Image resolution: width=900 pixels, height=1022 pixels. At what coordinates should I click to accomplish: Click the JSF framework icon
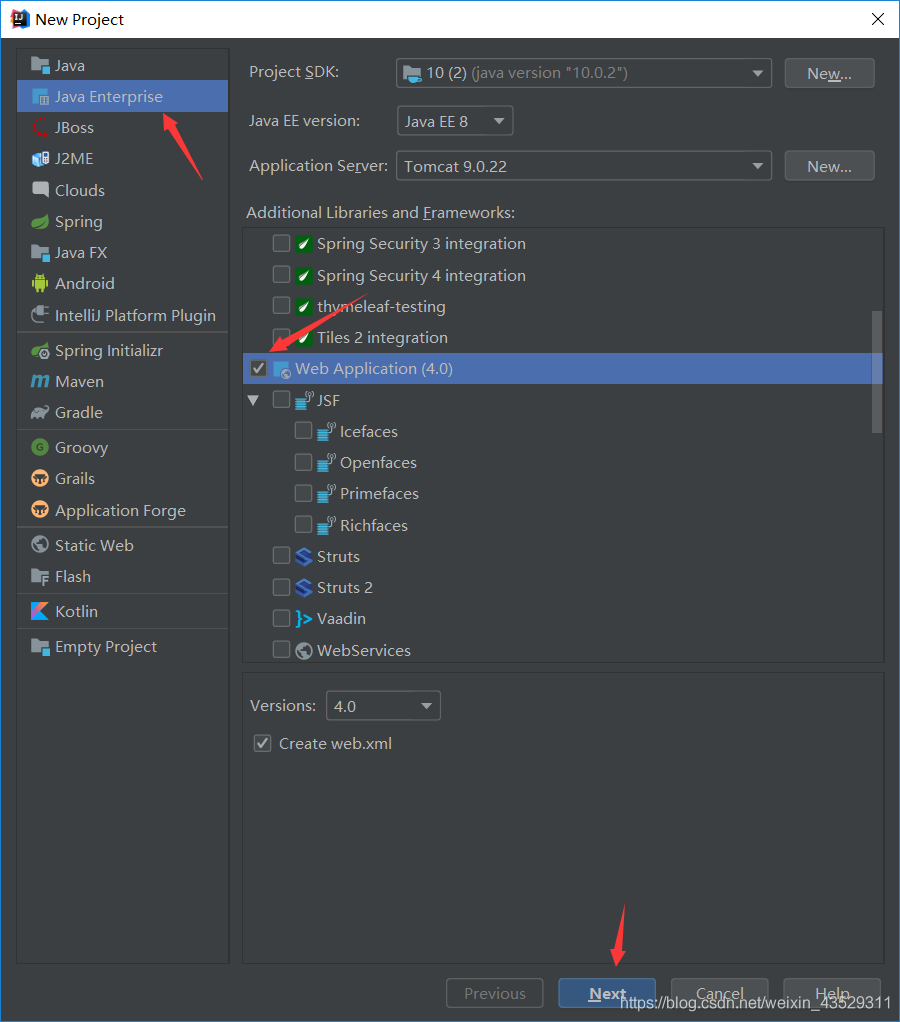tap(304, 400)
